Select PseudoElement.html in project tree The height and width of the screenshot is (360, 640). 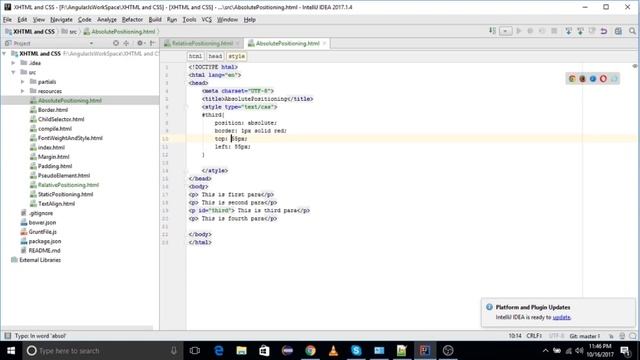click(x=64, y=176)
